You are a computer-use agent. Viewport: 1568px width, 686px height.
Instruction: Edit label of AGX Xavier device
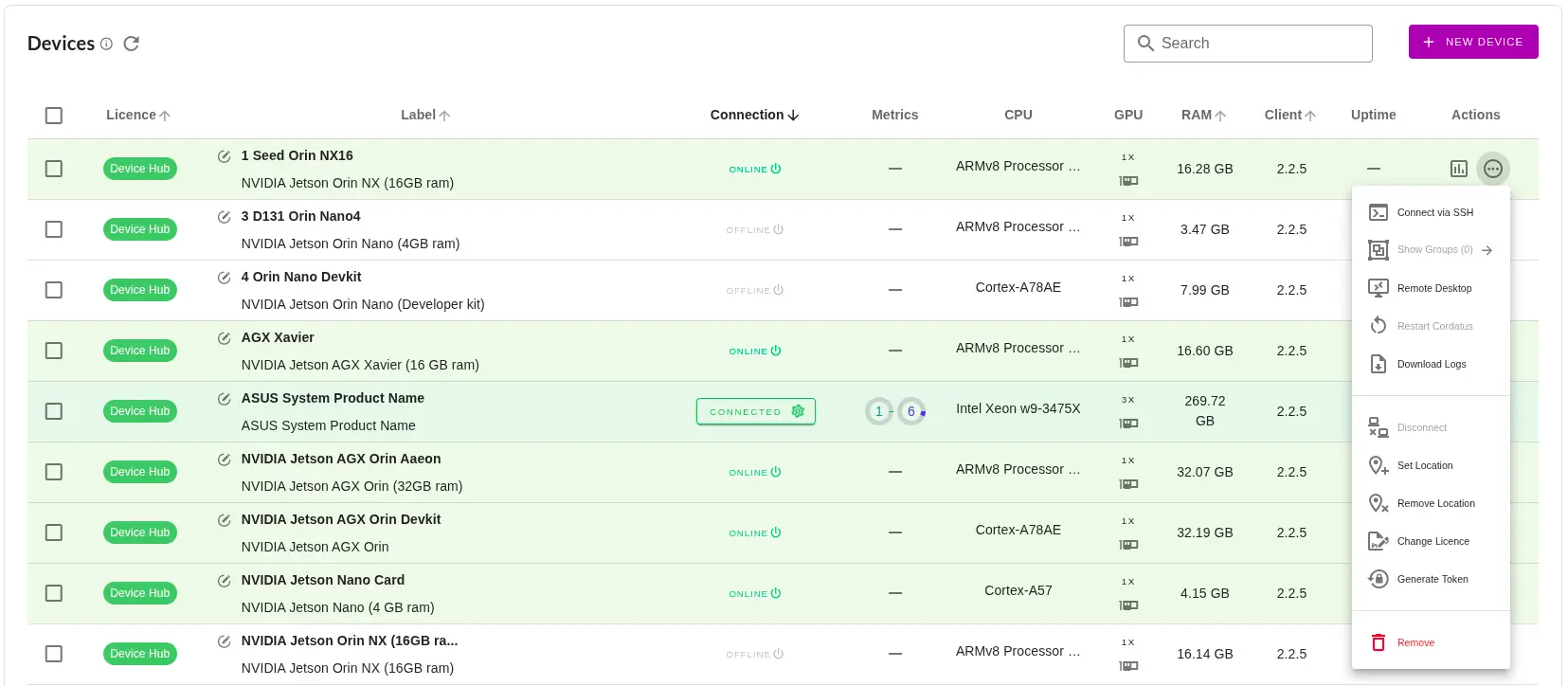coord(225,338)
